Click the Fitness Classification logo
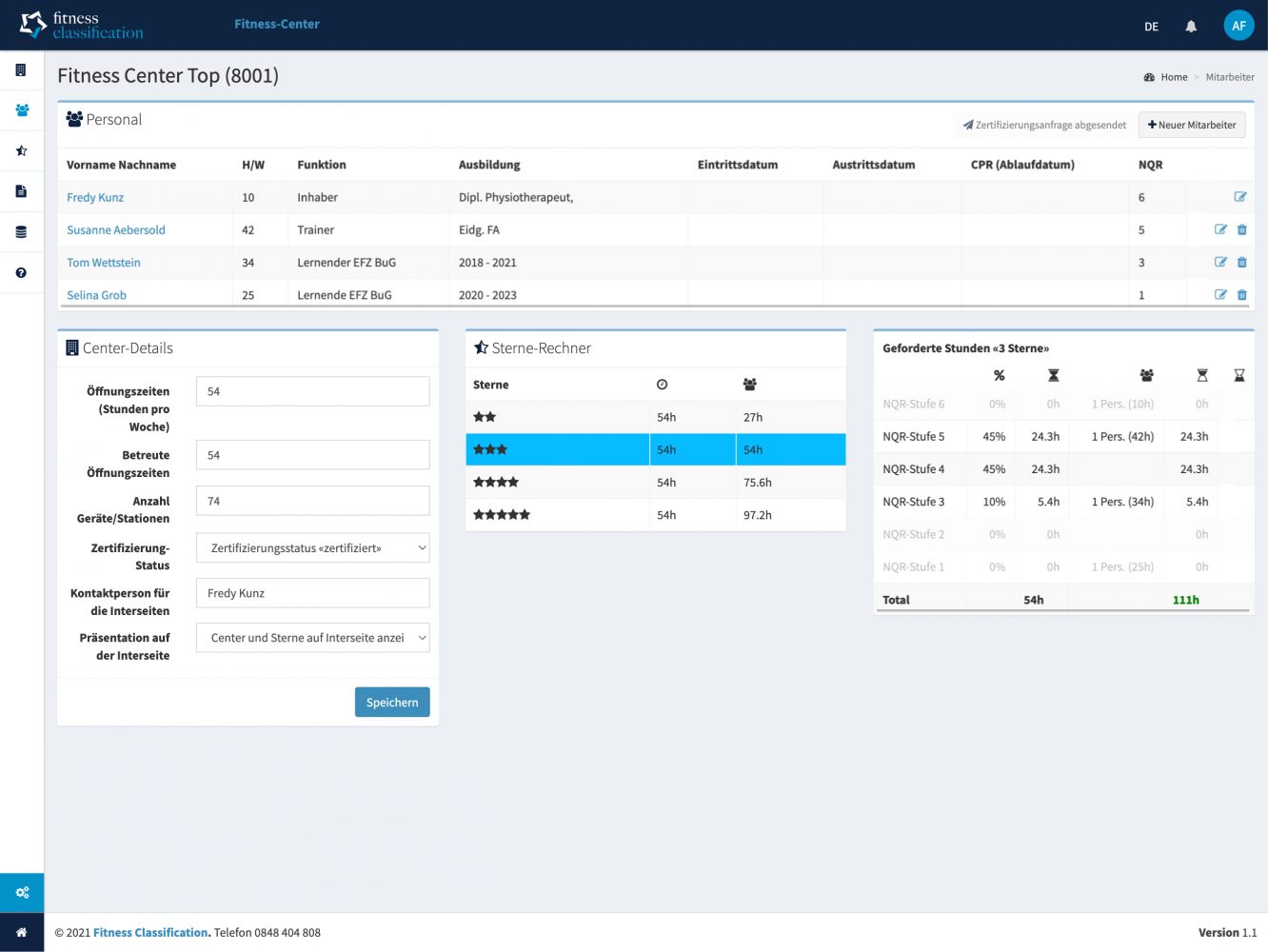1268x952 pixels. 82,25
